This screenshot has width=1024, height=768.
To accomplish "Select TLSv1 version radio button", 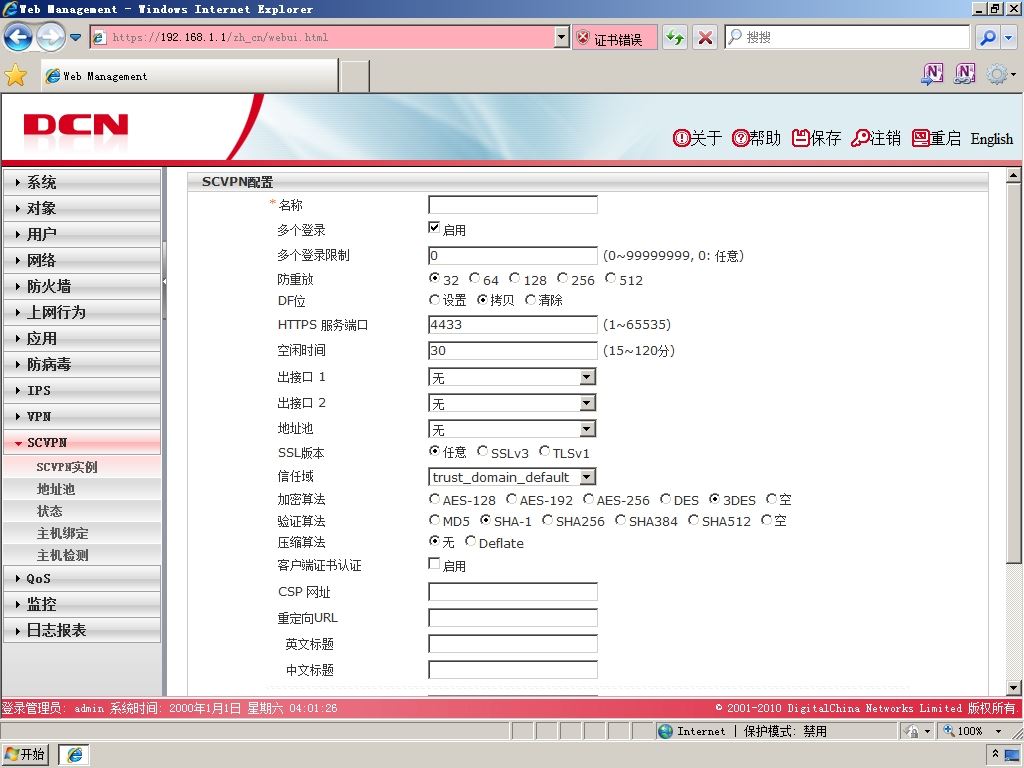I will [x=544, y=451].
